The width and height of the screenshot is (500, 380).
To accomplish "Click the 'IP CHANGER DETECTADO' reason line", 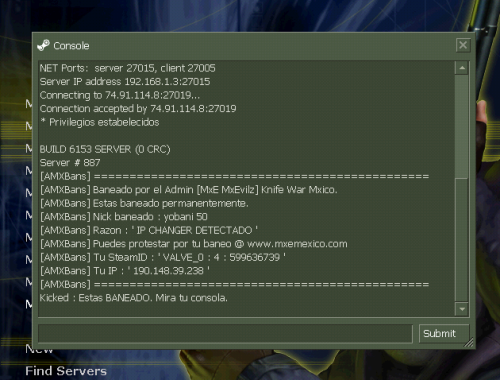I will pos(149,230).
